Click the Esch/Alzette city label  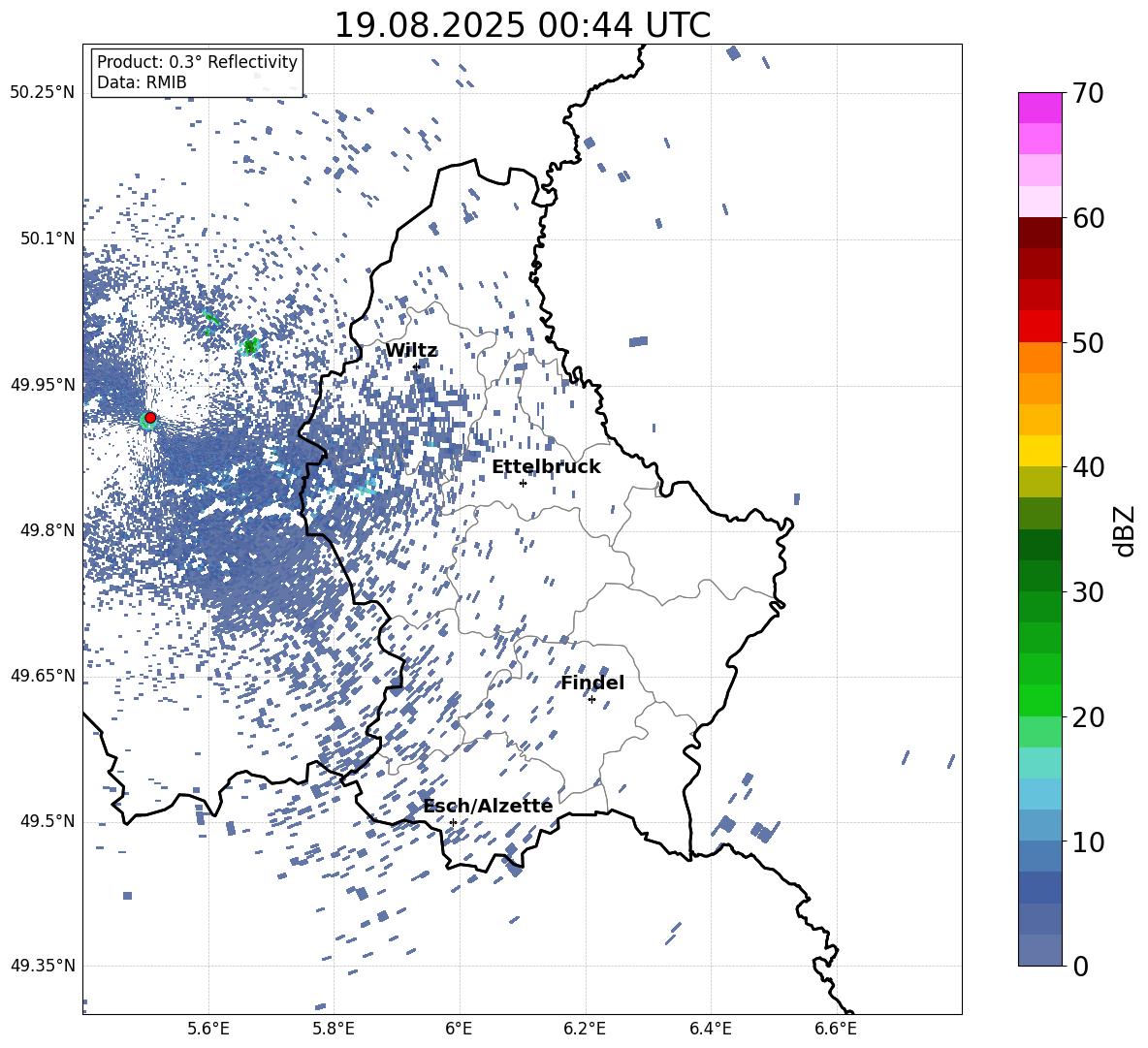coord(488,806)
